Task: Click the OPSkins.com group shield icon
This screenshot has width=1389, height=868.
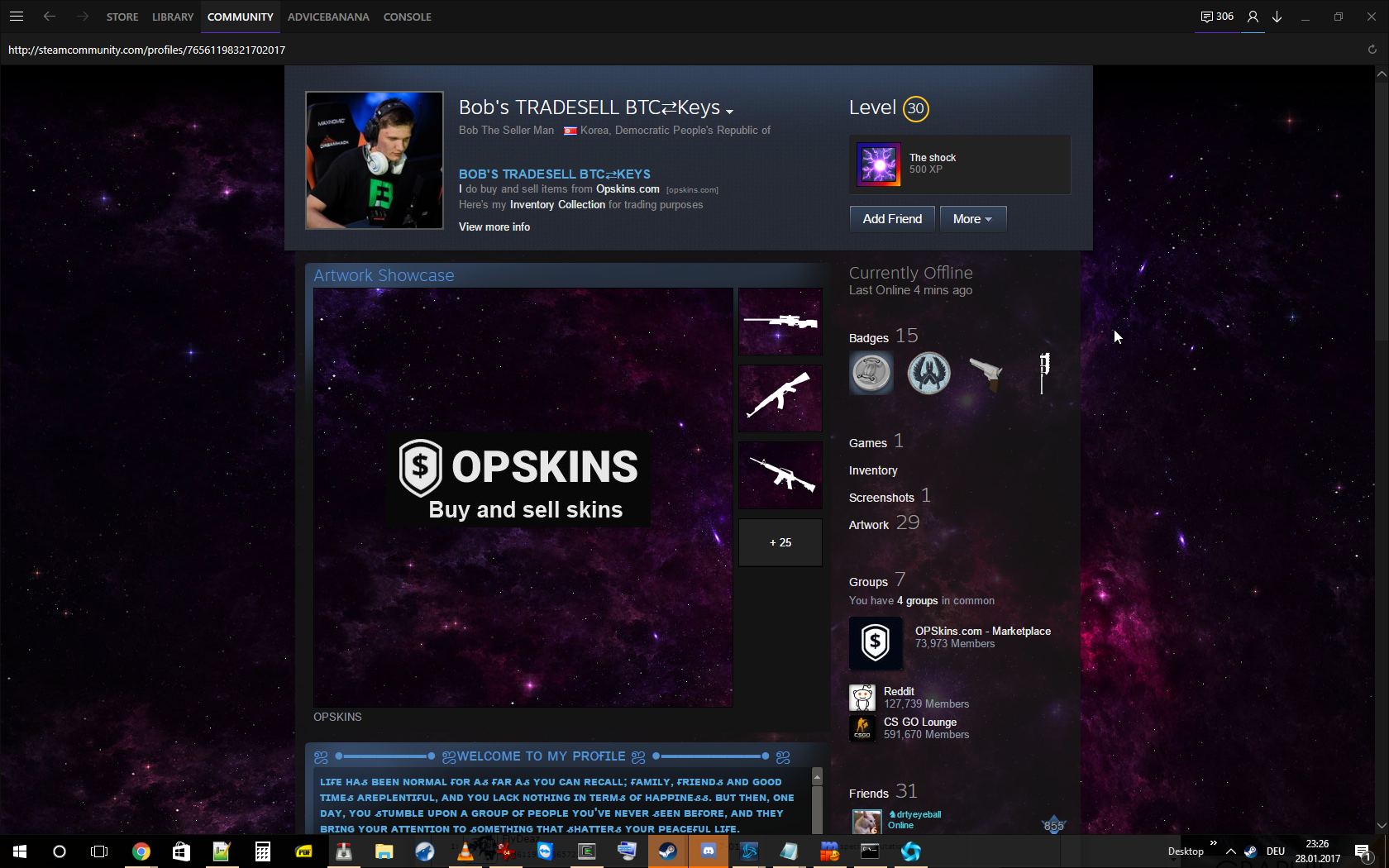Action: (876, 642)
